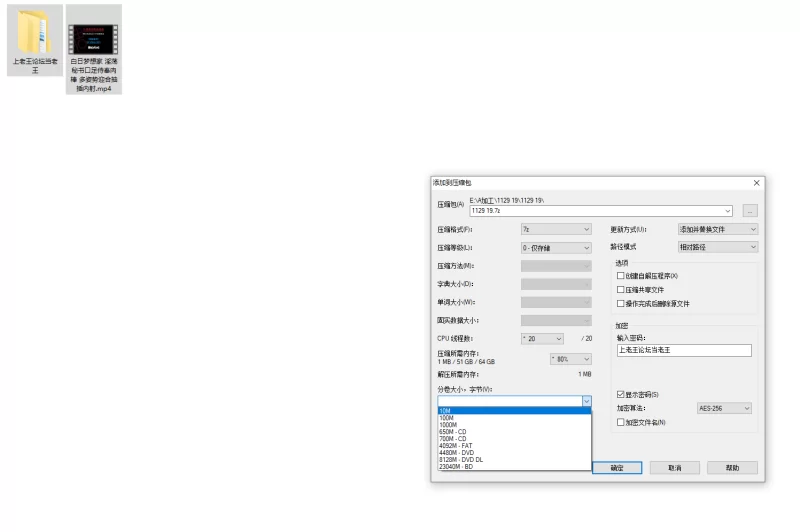Select the 4480M - DVD option
800x532 pixels.
pos(514,452)
